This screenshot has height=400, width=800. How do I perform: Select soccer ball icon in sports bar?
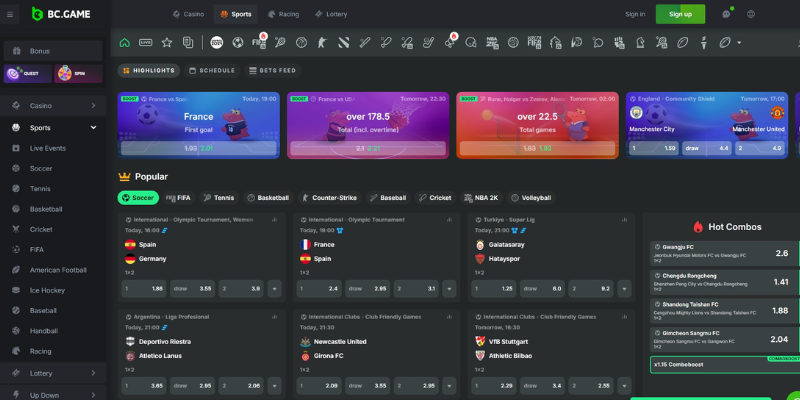pyautogui.click(x=238, y=42)
